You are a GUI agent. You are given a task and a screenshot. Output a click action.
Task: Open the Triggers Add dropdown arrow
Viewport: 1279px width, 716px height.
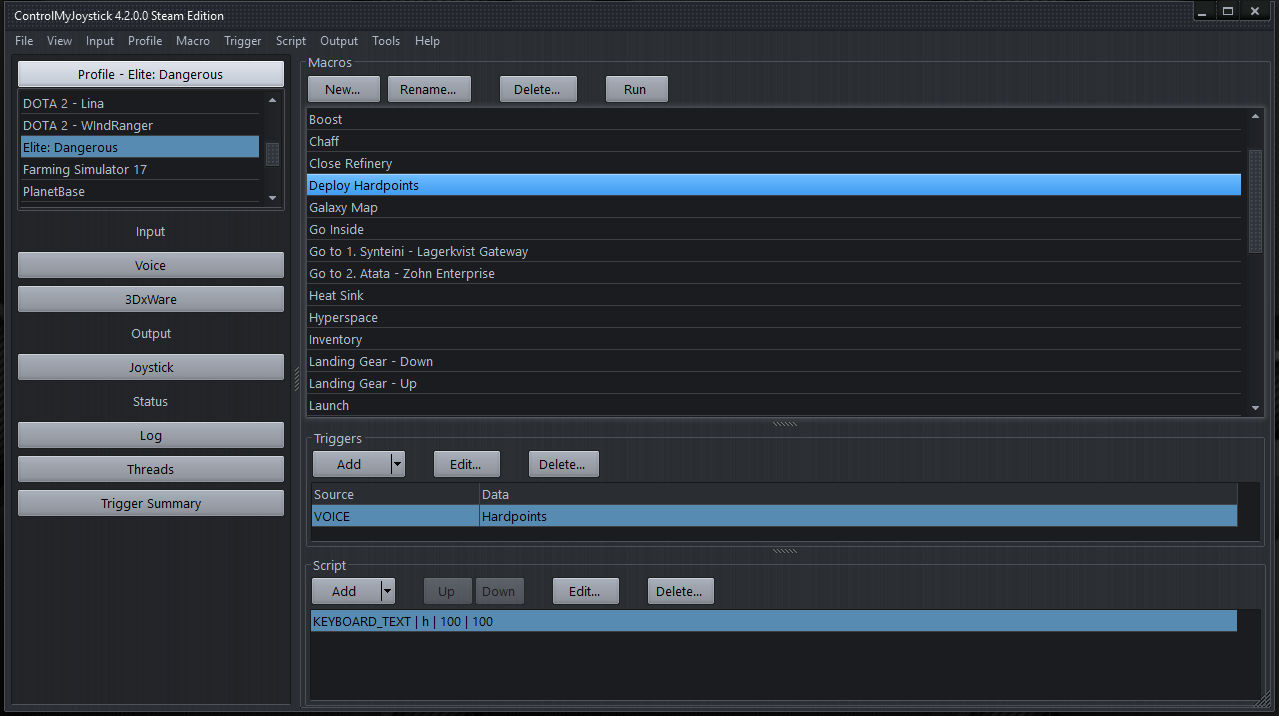(x=397, y=464)
